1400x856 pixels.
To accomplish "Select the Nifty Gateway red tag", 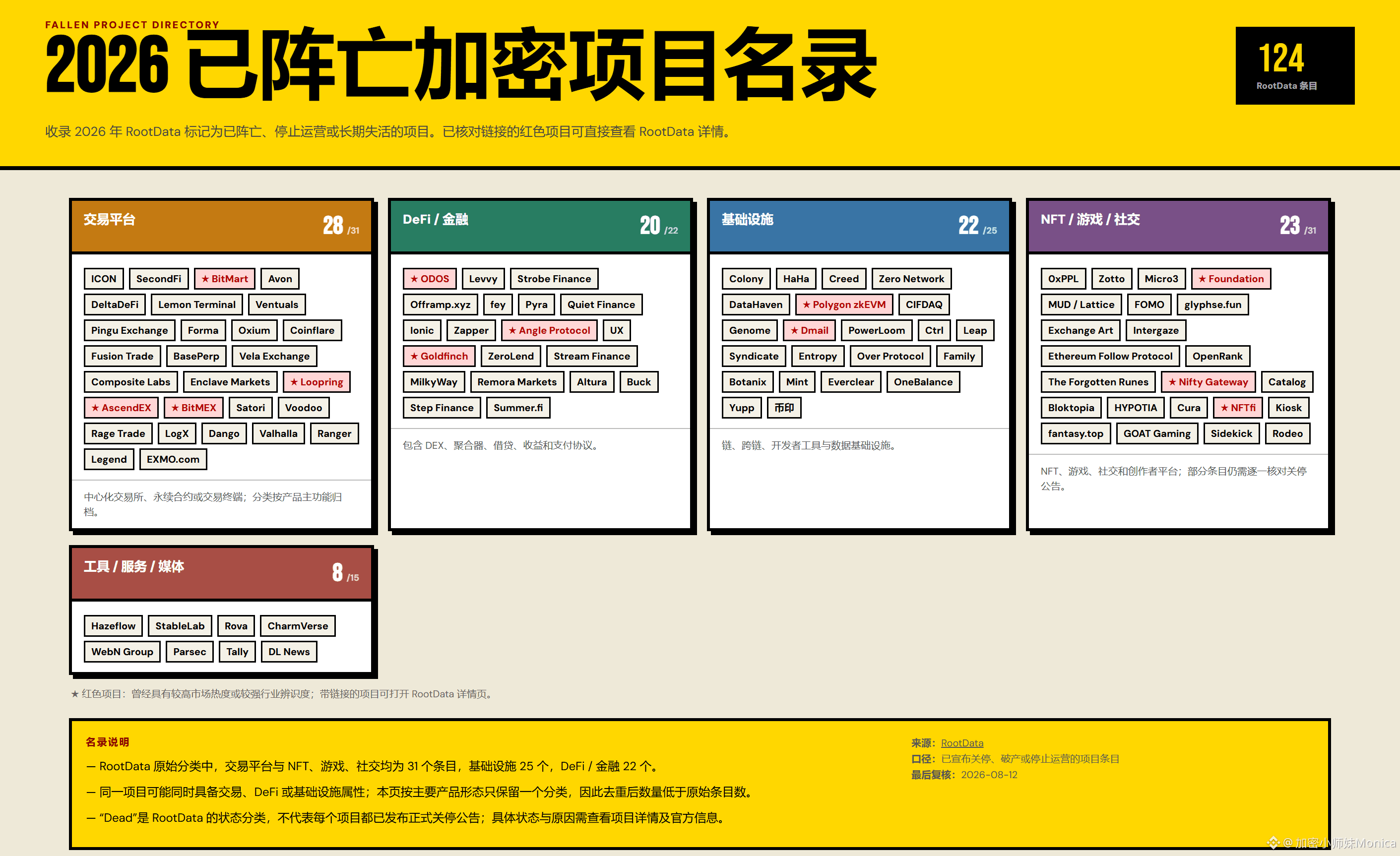I will pyautogui.click(x=1208, y=382).
